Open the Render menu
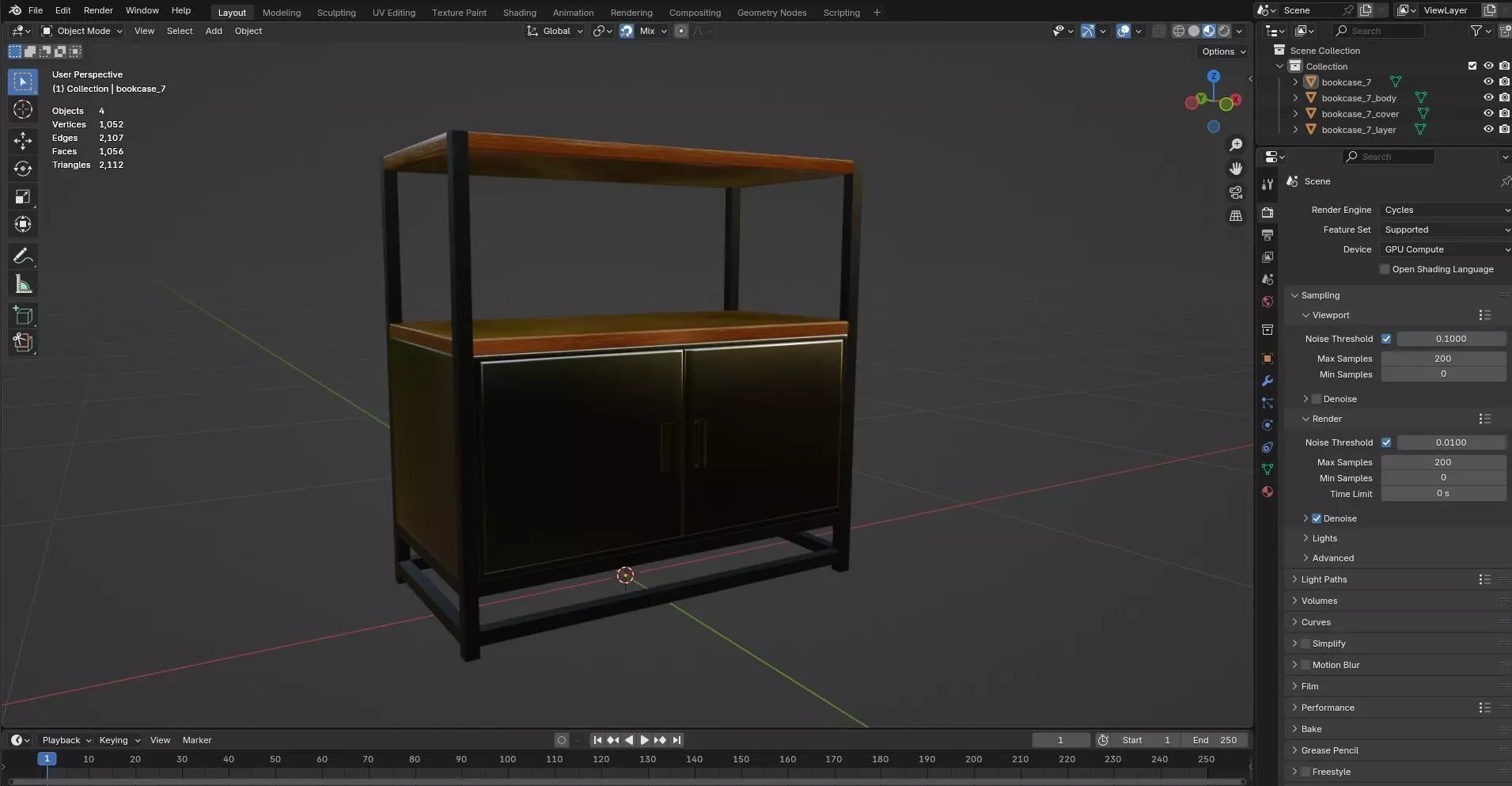 pyautogui.click(x=98, y=10)
